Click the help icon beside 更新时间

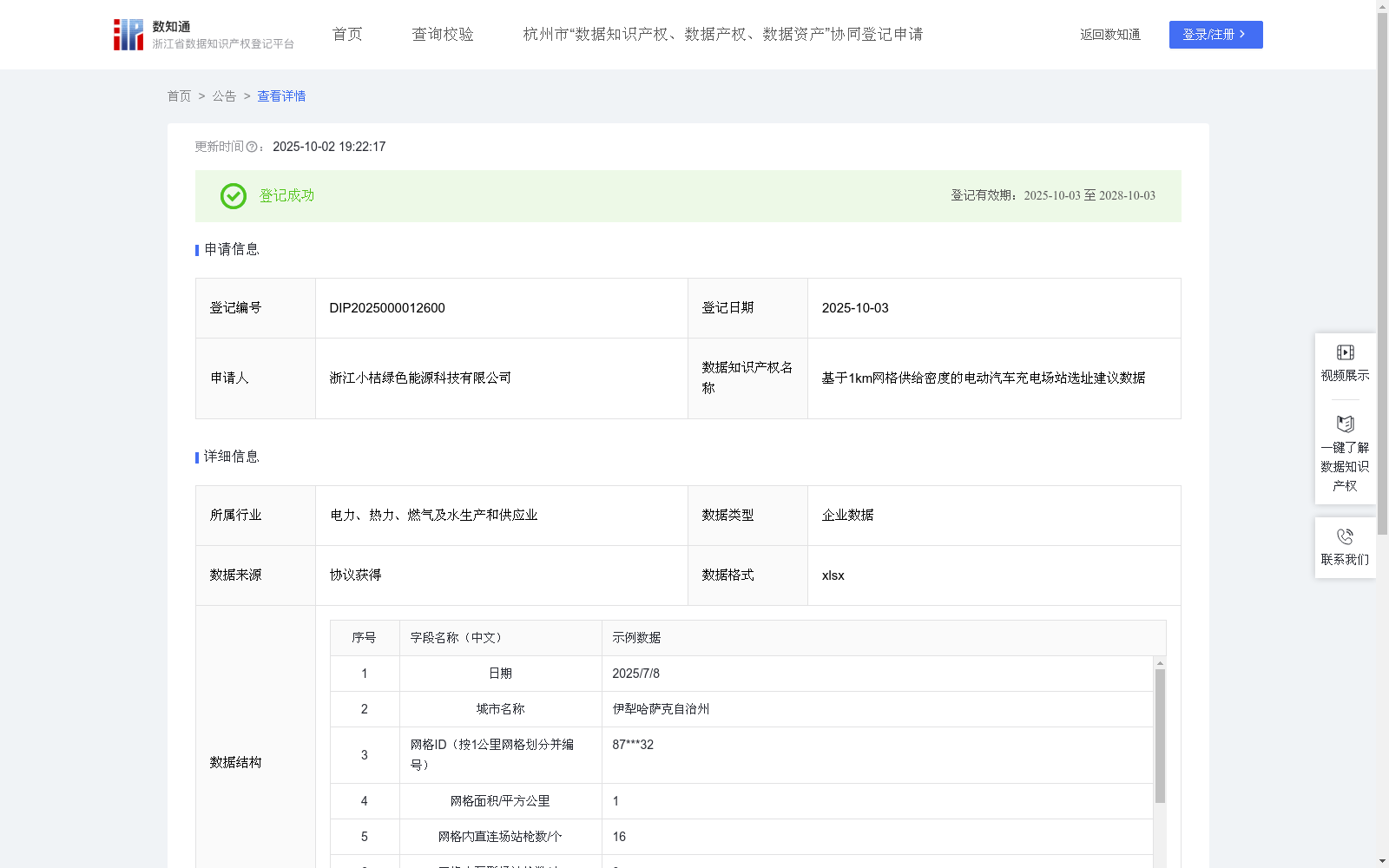click(x=252, y=148)
